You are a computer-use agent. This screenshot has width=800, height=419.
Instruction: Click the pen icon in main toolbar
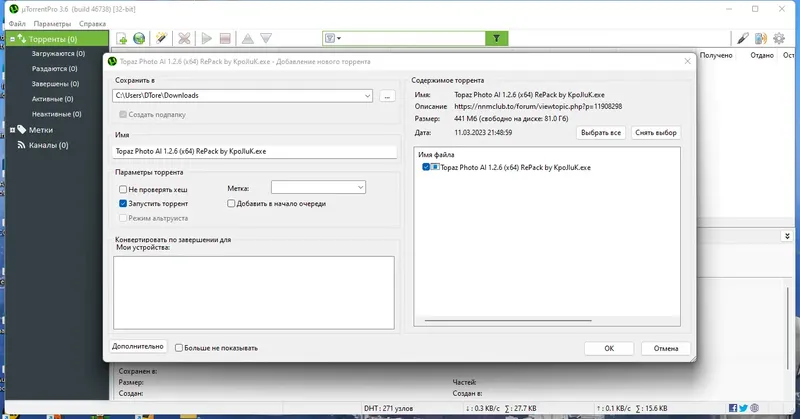[x=743, y=38]
